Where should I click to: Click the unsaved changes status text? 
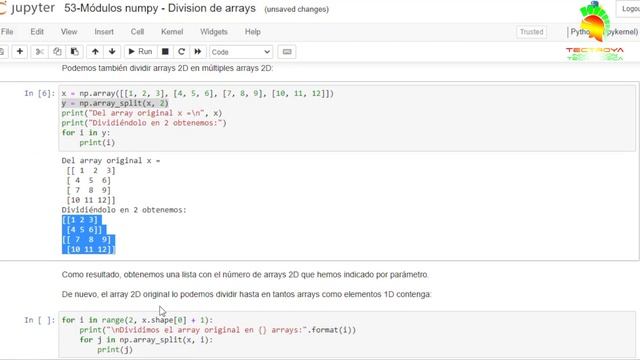coord(296,9)
